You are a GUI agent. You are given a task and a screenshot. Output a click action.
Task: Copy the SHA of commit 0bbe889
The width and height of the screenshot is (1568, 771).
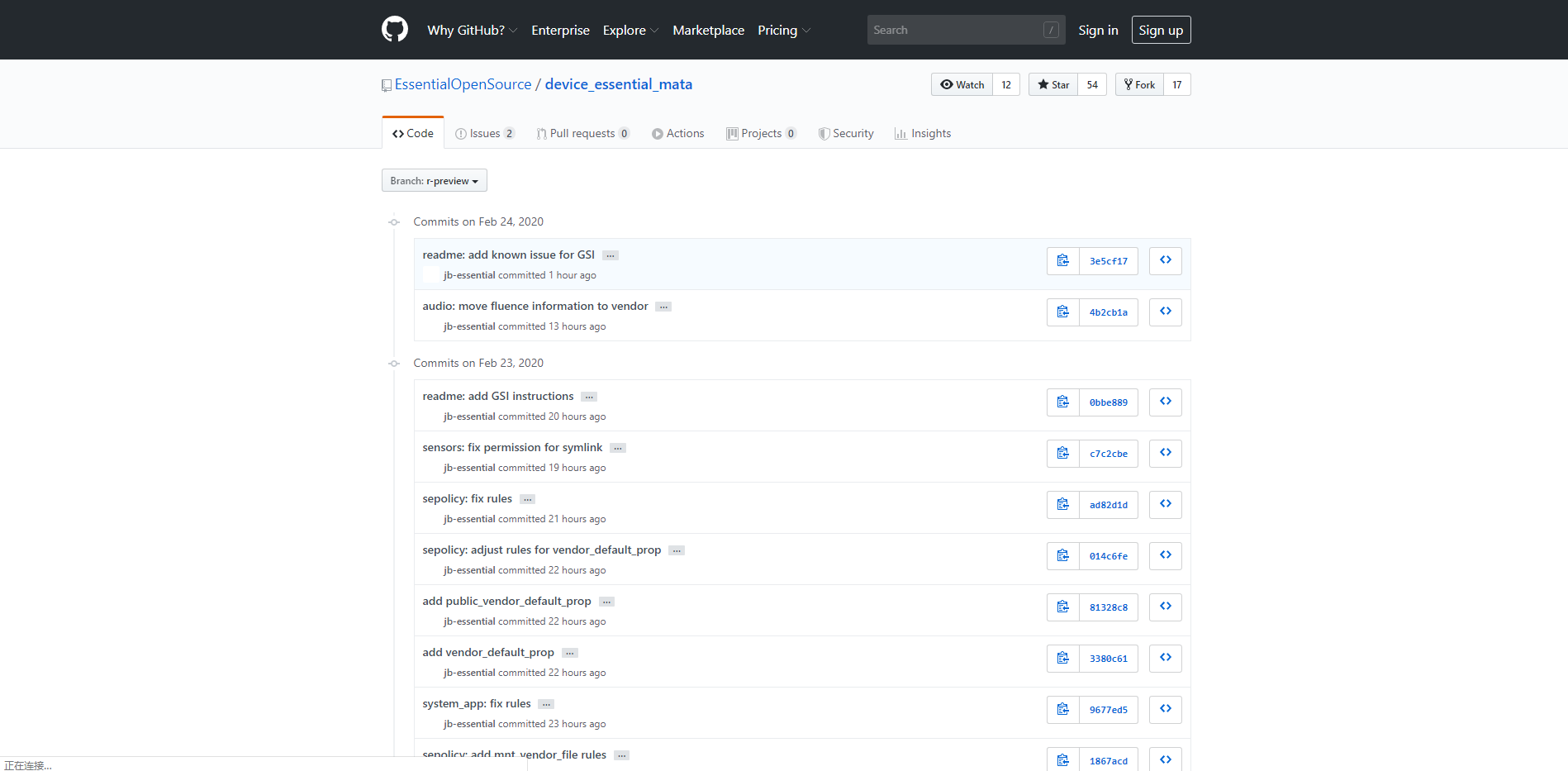tap(1062, 402)
